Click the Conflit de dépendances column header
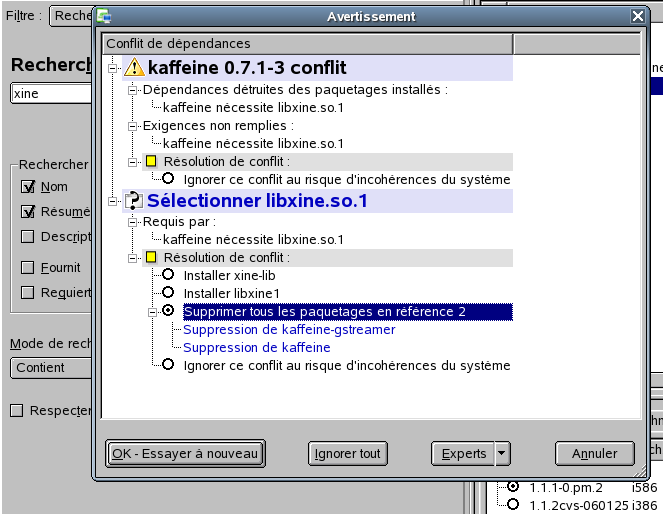The width and height of the screenshot is (663, 514). coord(307,44)
